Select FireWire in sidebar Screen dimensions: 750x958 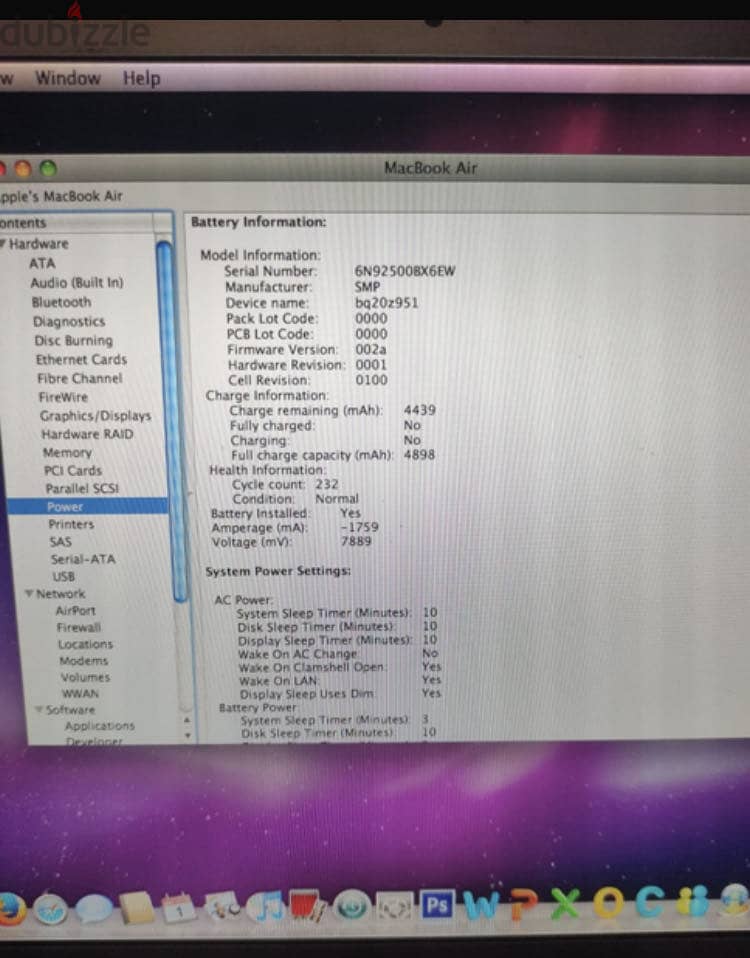tap(63, 397)
